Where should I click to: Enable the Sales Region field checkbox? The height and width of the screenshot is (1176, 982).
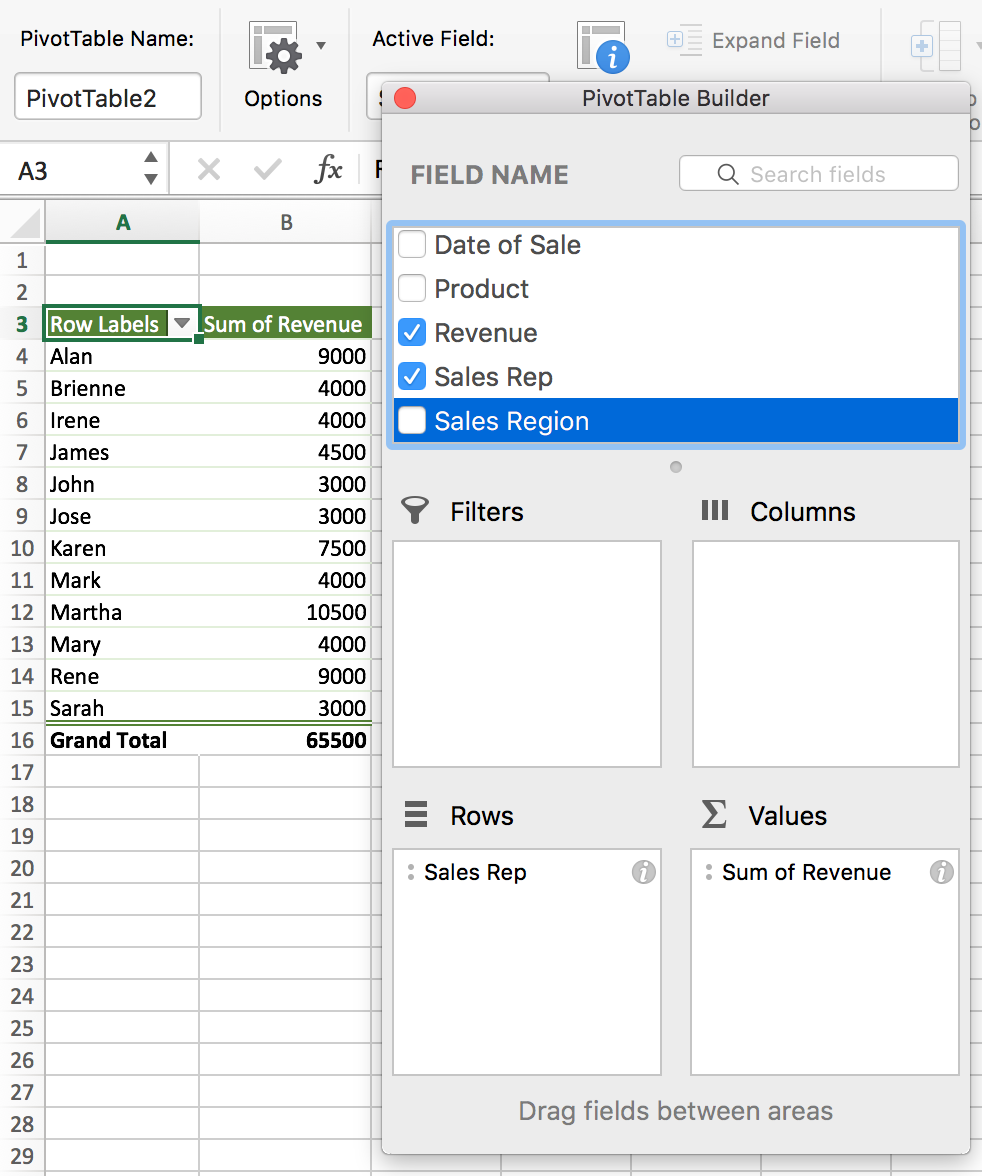click(411, 420)
